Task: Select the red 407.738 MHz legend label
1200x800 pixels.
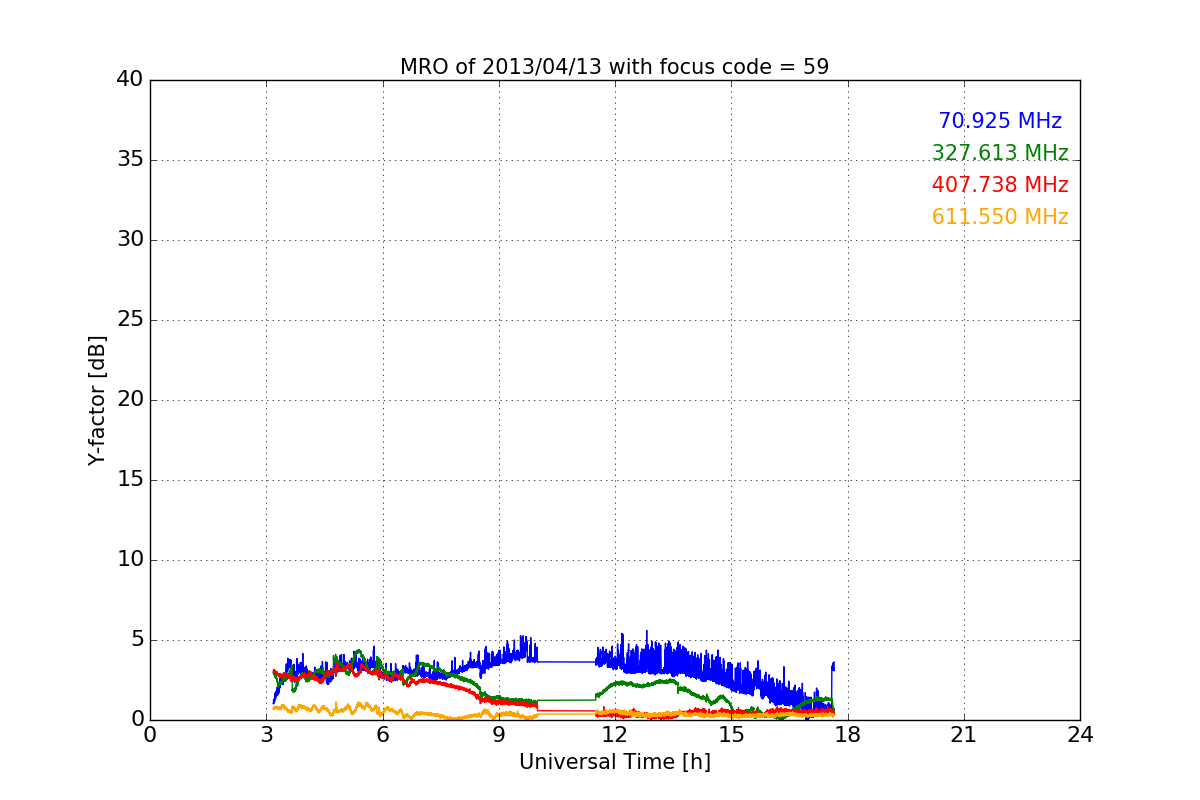Action: point(1000,185)
